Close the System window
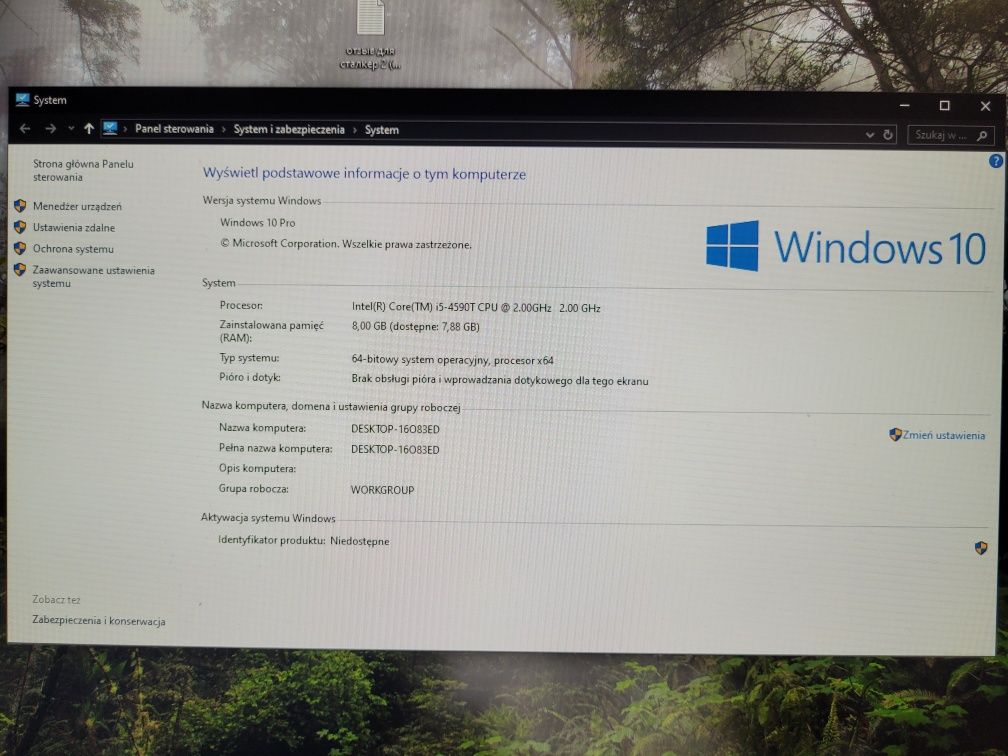1008x756 pixels. (985, 106)
